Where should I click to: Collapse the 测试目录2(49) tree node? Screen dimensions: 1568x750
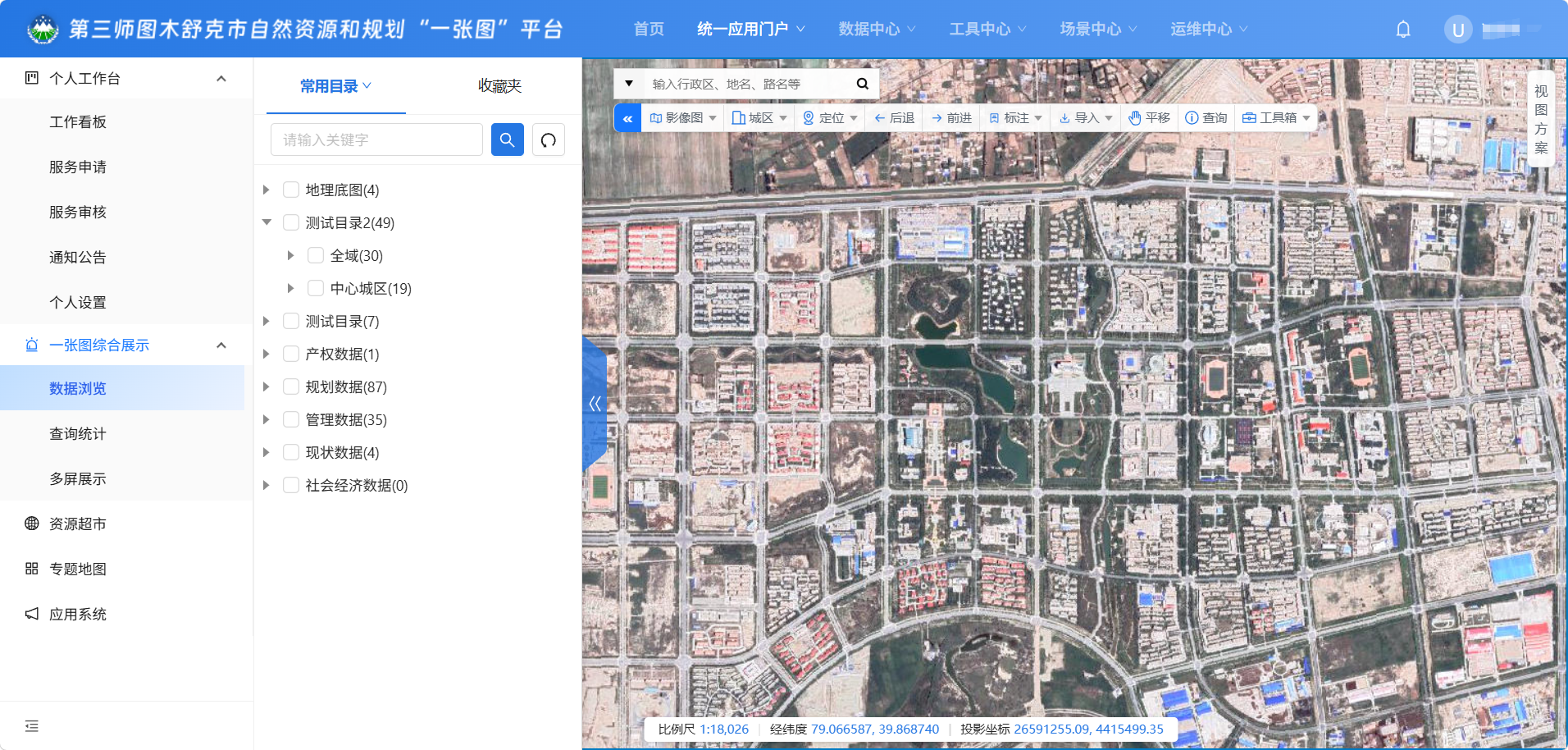pos(267,222)
